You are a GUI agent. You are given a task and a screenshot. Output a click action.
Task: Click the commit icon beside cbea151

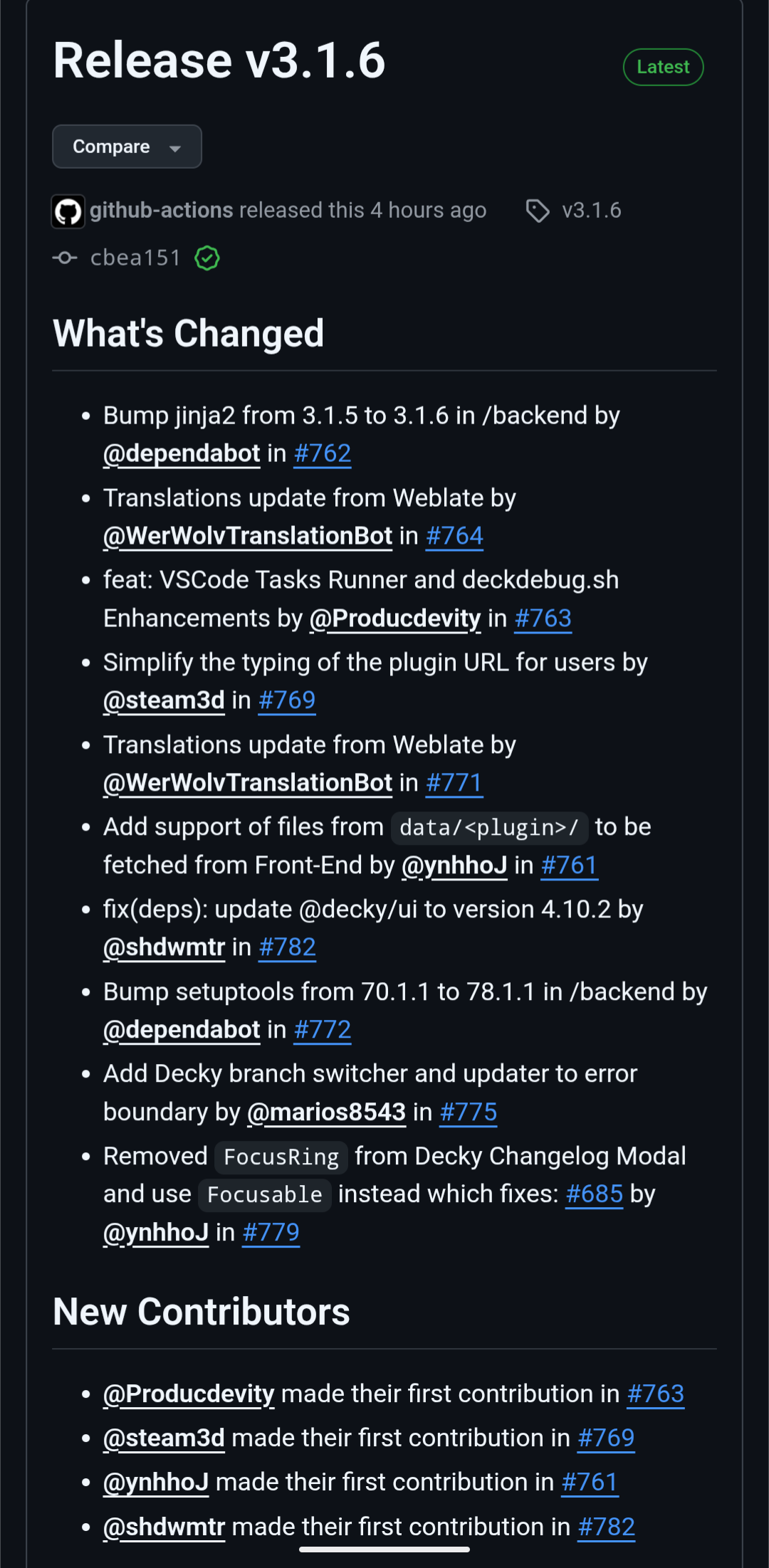(65, 258)
